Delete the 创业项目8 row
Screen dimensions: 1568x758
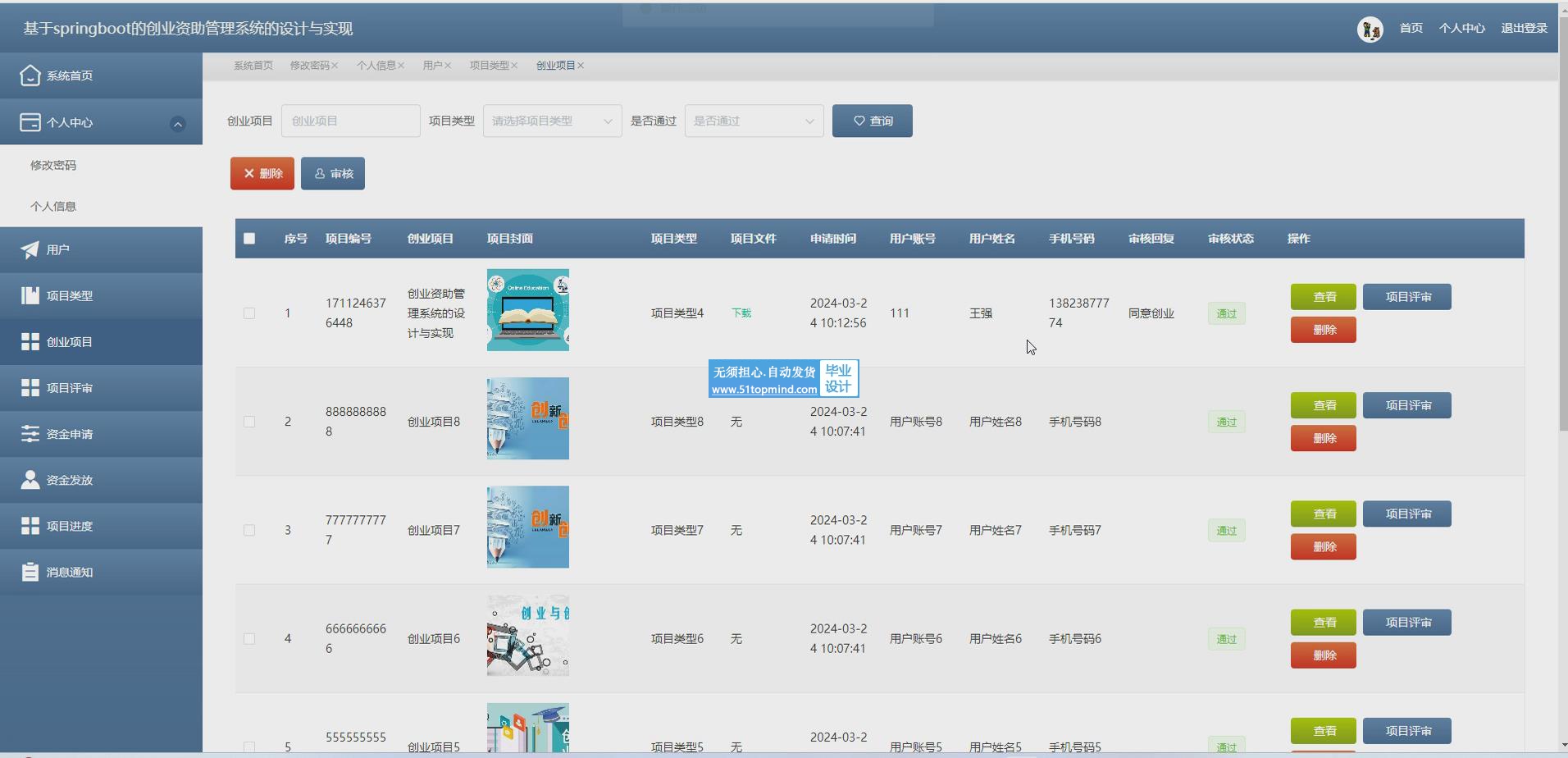pyautogui.click(x=1323, y=438)
